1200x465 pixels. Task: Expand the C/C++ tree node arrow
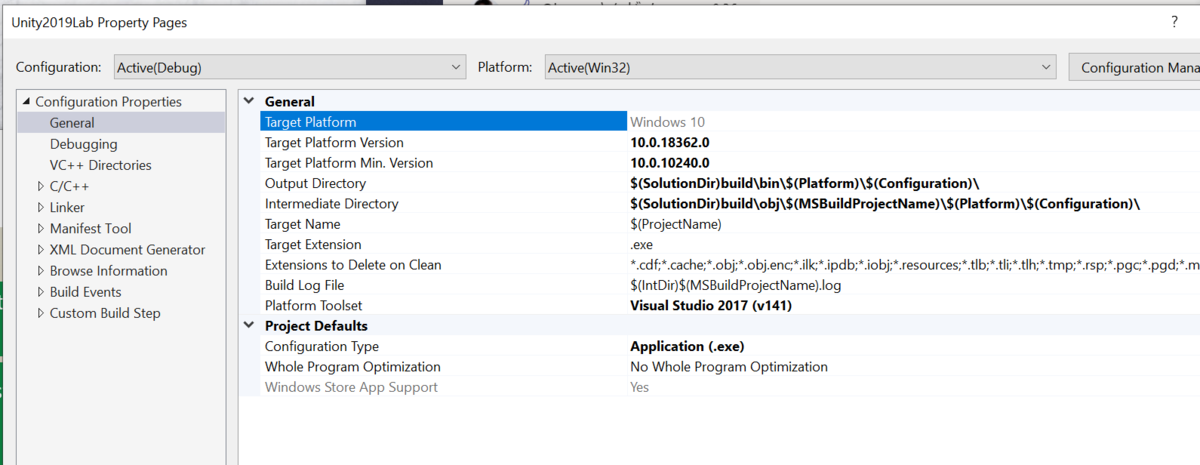coord(41,186)
